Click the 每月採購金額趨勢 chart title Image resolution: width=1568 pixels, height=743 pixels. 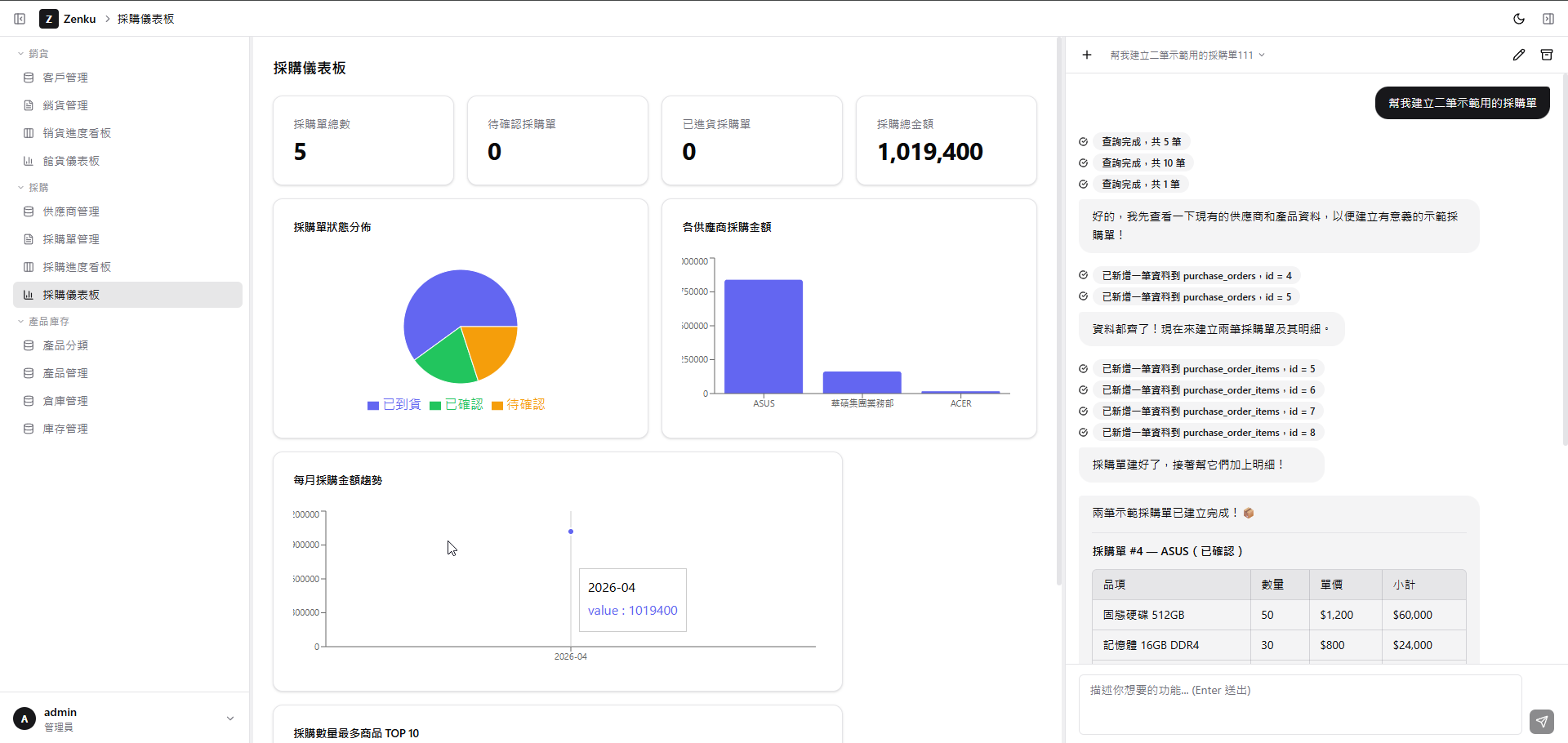click(338, 480)
